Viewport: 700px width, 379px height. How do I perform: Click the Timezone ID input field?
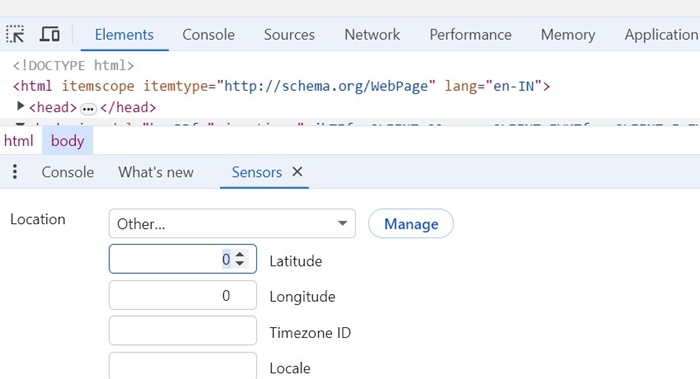pyautogui.click(x=183, y=331)
